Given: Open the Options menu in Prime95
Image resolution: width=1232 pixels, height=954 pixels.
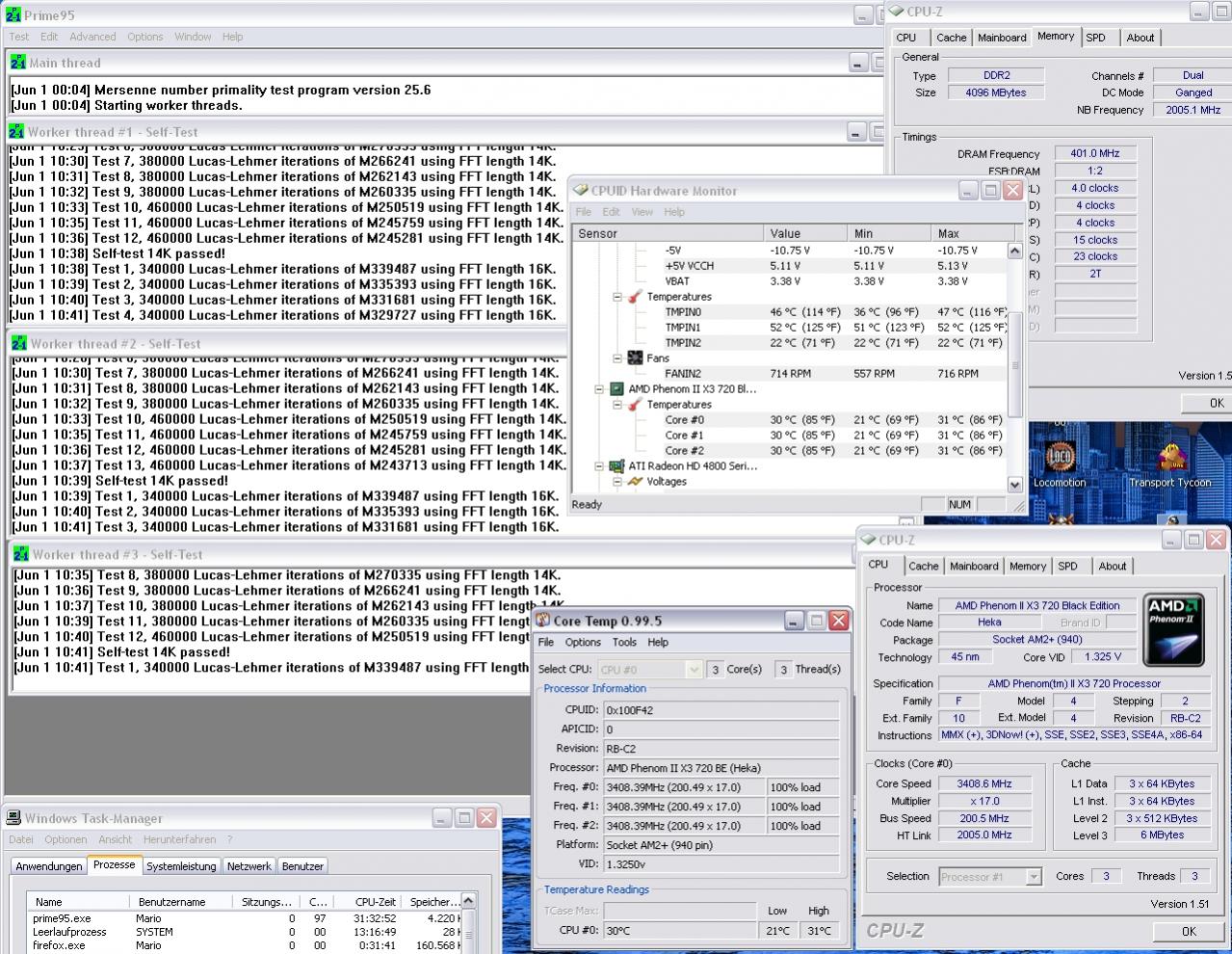Looking at the screenshot, I should point(145,37).
